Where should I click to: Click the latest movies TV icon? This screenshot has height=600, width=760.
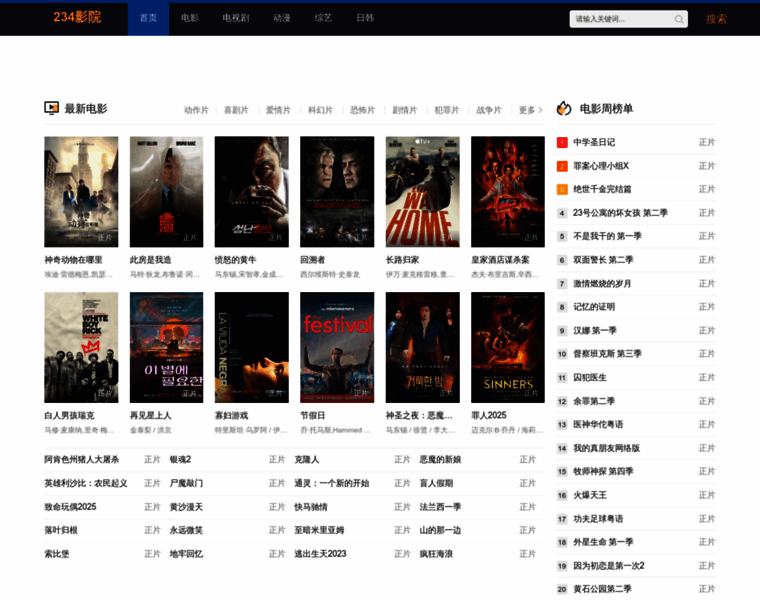[52, 108]
